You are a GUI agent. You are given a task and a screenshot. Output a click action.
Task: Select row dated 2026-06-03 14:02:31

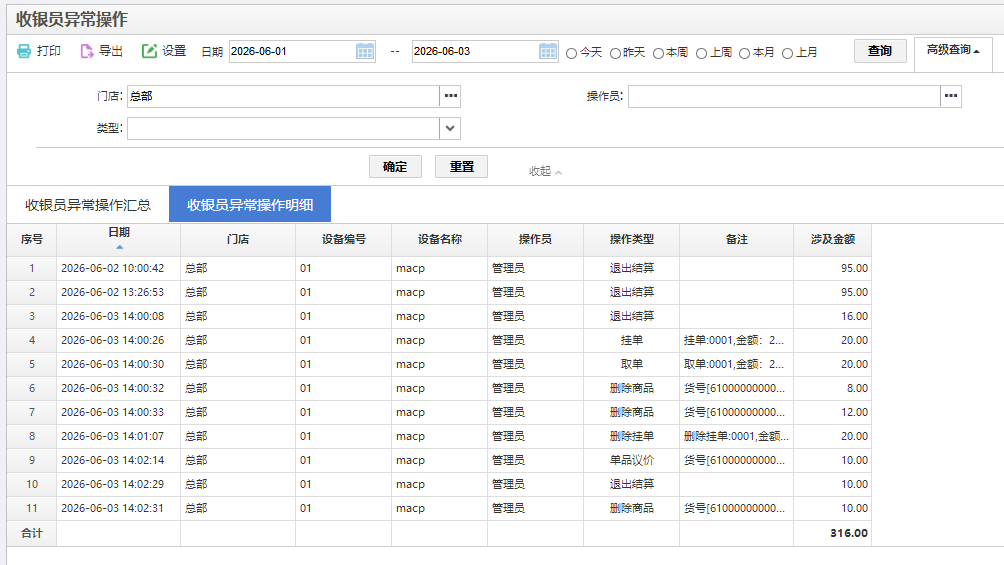tap(439, 509)
